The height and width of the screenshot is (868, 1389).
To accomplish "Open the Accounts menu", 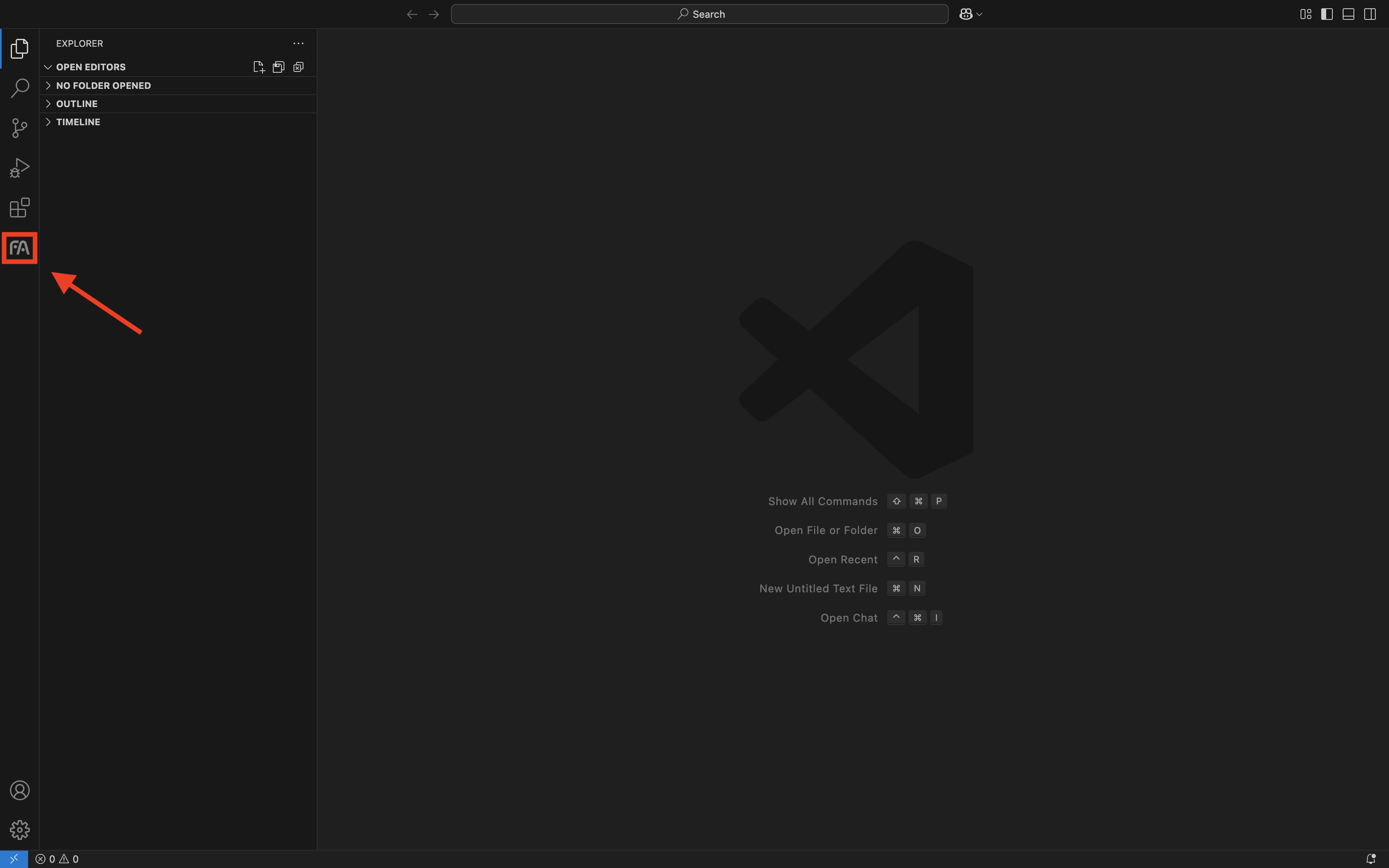I will click(19, 790).
